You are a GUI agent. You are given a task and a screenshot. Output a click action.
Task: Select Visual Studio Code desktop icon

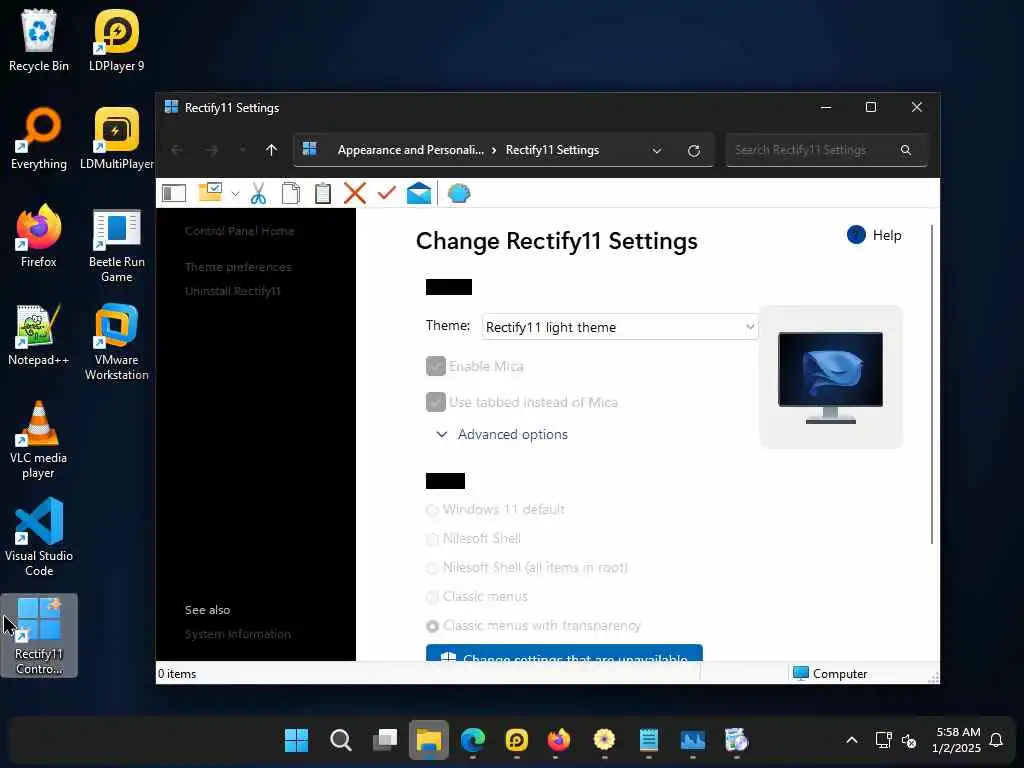point(39,538)
